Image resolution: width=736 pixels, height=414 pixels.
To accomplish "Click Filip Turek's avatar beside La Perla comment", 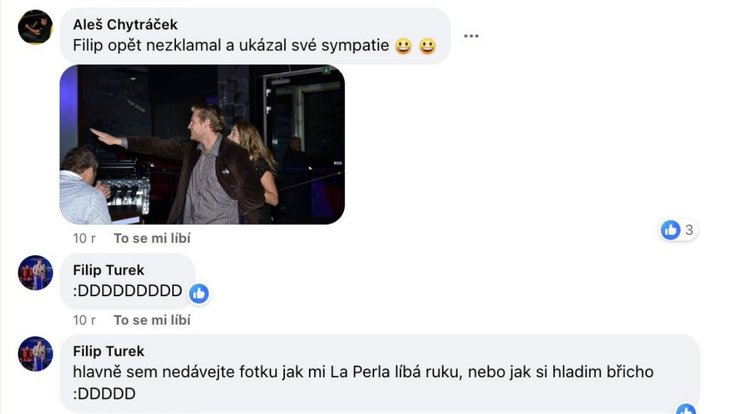I will 36,354.
